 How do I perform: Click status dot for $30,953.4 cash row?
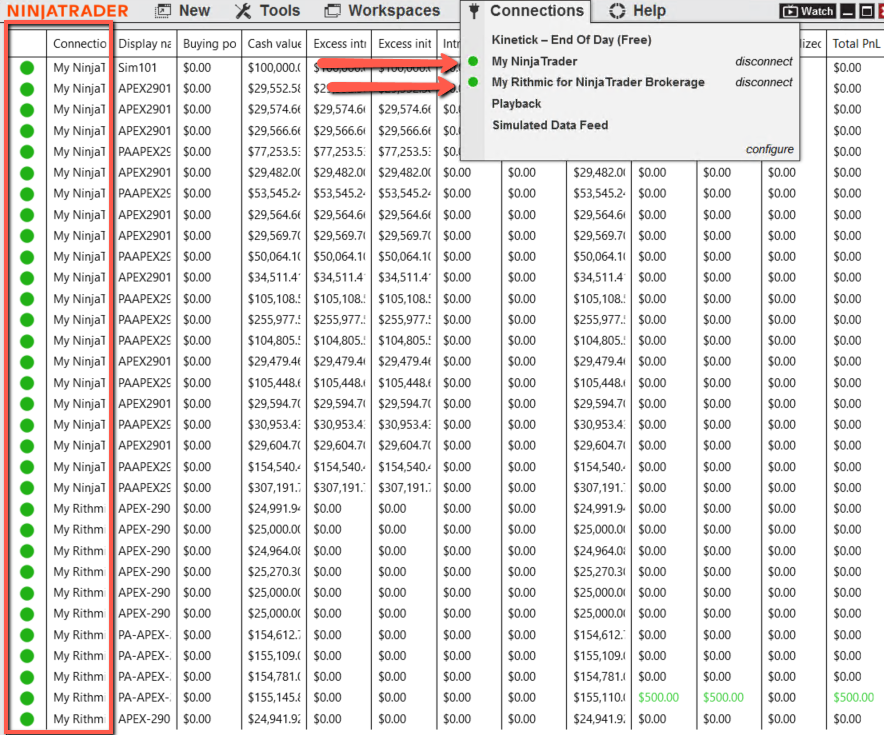pos(26,424)
